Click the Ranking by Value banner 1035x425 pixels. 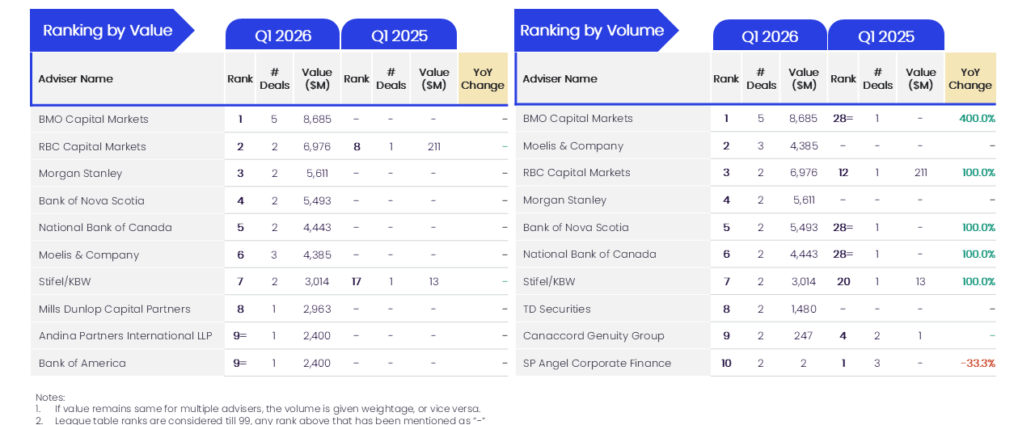point(107,31)
